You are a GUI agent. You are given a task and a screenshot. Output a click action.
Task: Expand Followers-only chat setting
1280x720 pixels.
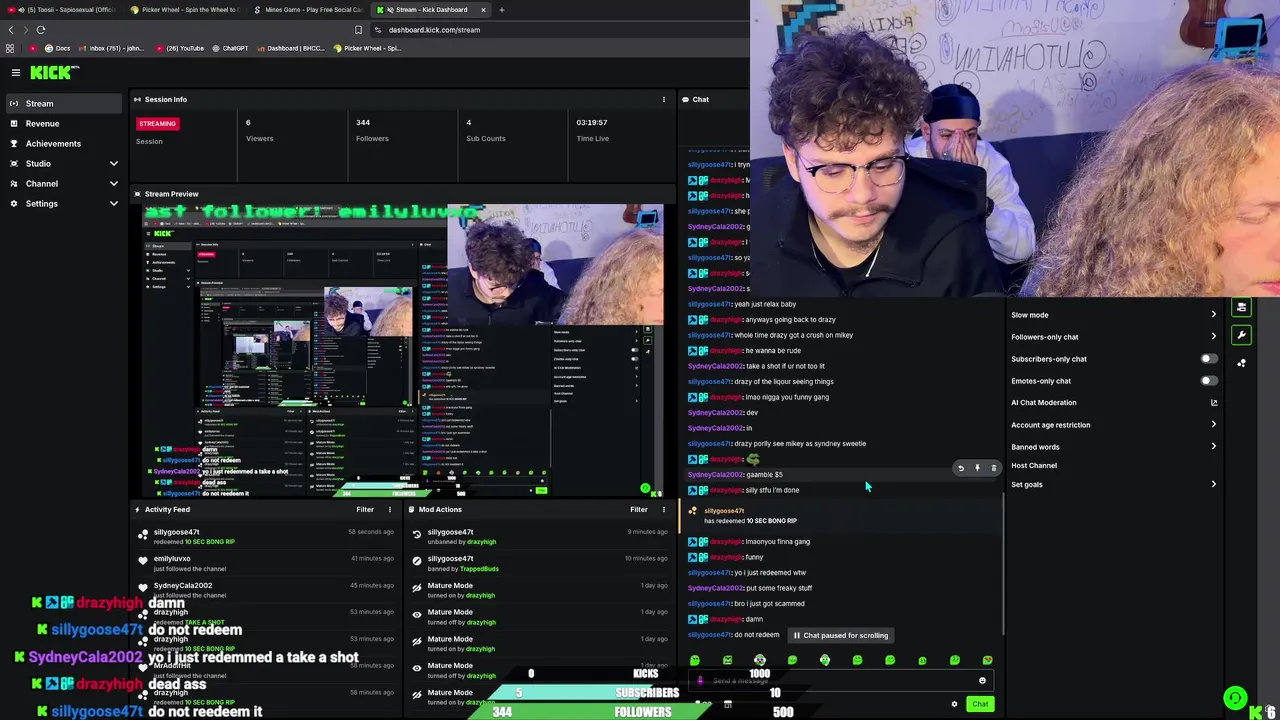(1114, 337)
